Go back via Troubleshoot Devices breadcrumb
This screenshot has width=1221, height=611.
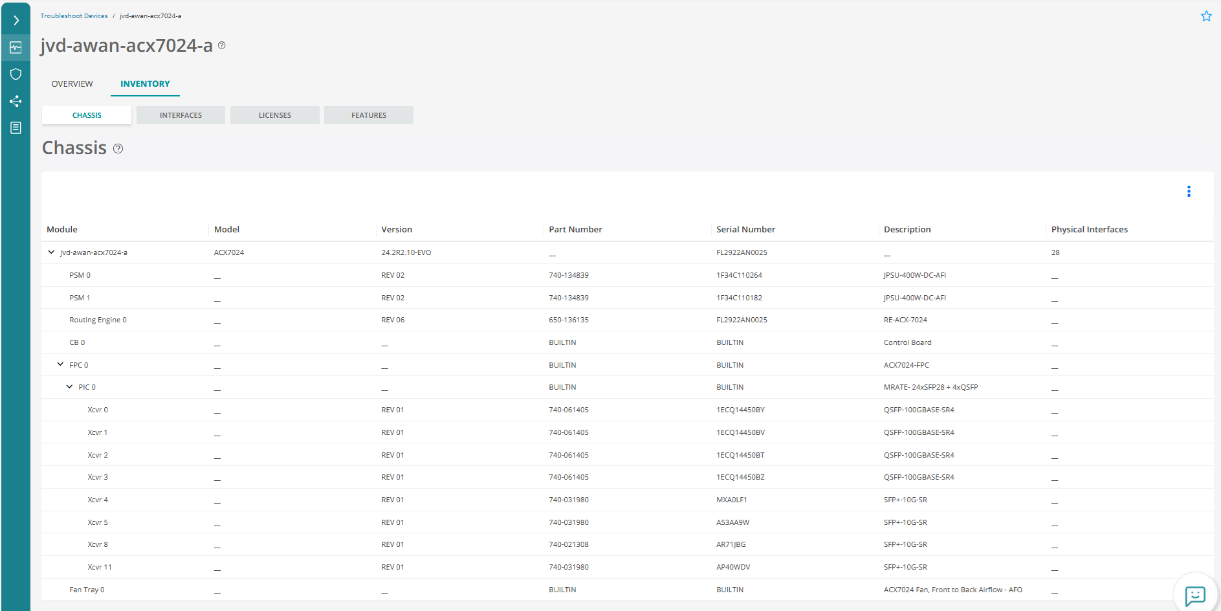74,16
